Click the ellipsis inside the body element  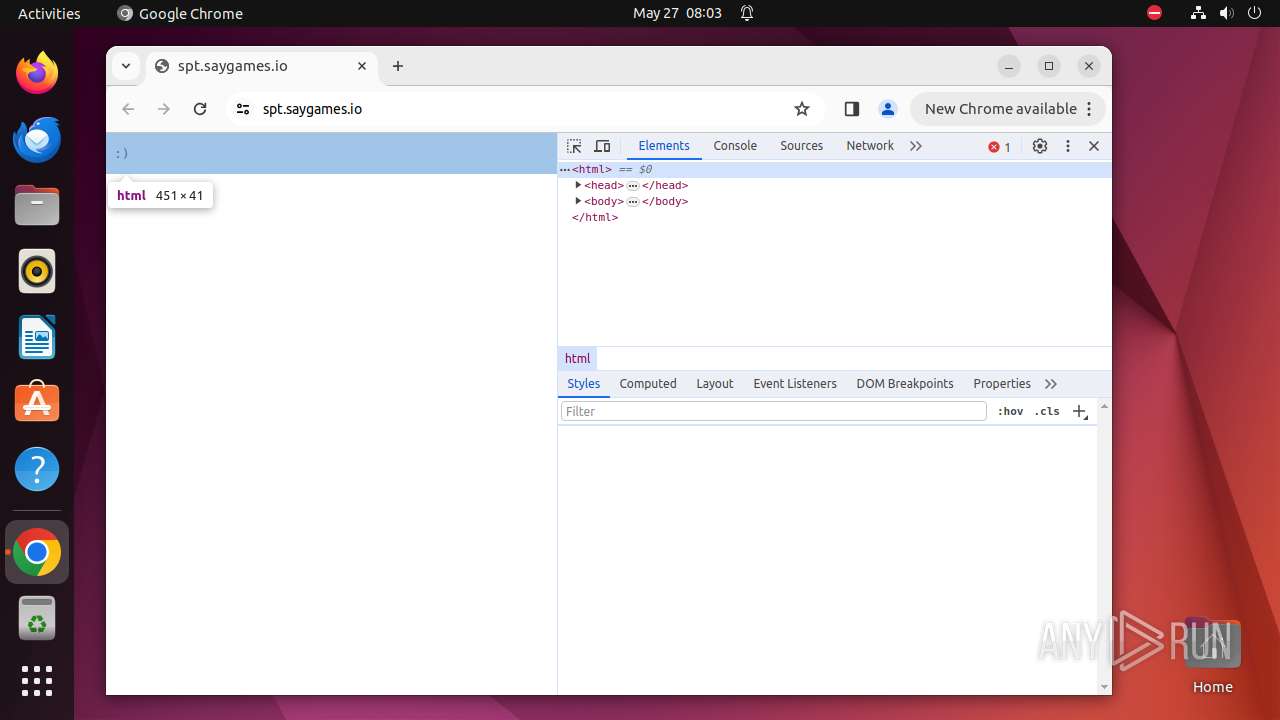[633, 202]
